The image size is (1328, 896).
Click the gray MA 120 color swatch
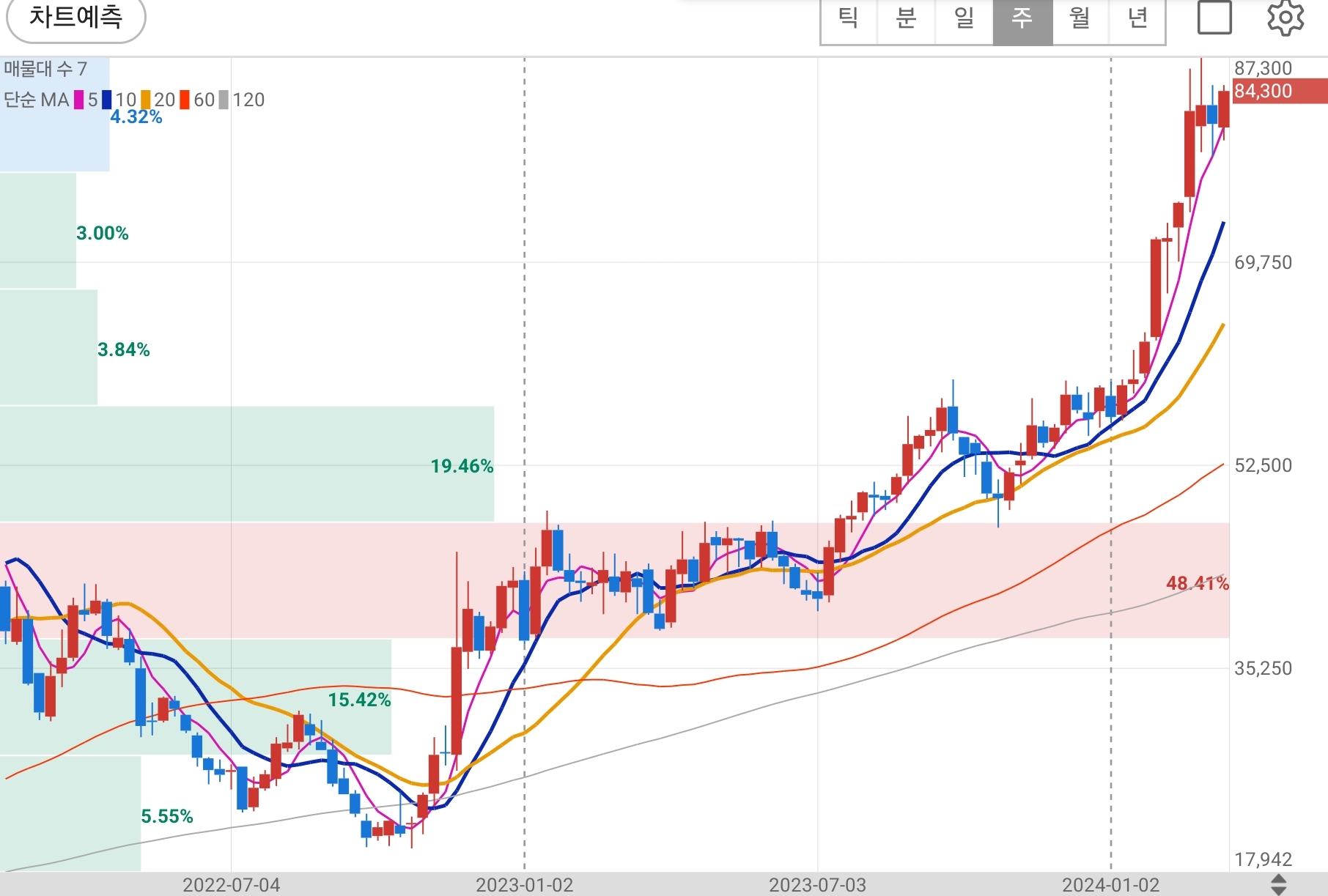pyautogui.click(x=224, y=100)
